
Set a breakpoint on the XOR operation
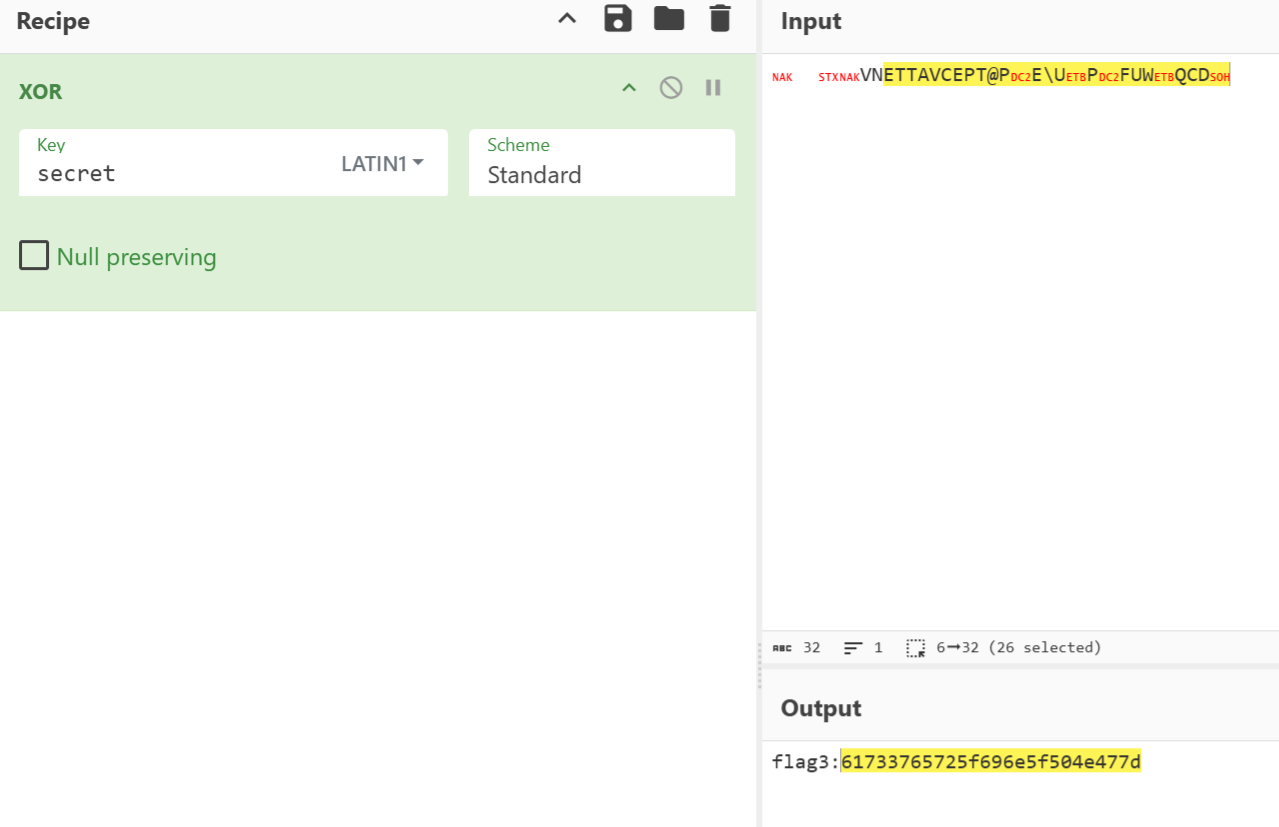click(713, 88)
